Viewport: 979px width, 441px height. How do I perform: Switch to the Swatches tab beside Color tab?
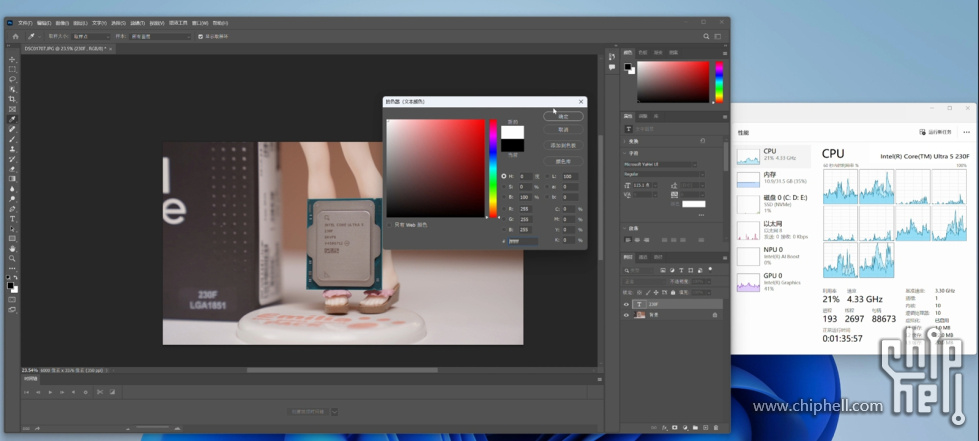pyautogui.click(x=643, y=52)
